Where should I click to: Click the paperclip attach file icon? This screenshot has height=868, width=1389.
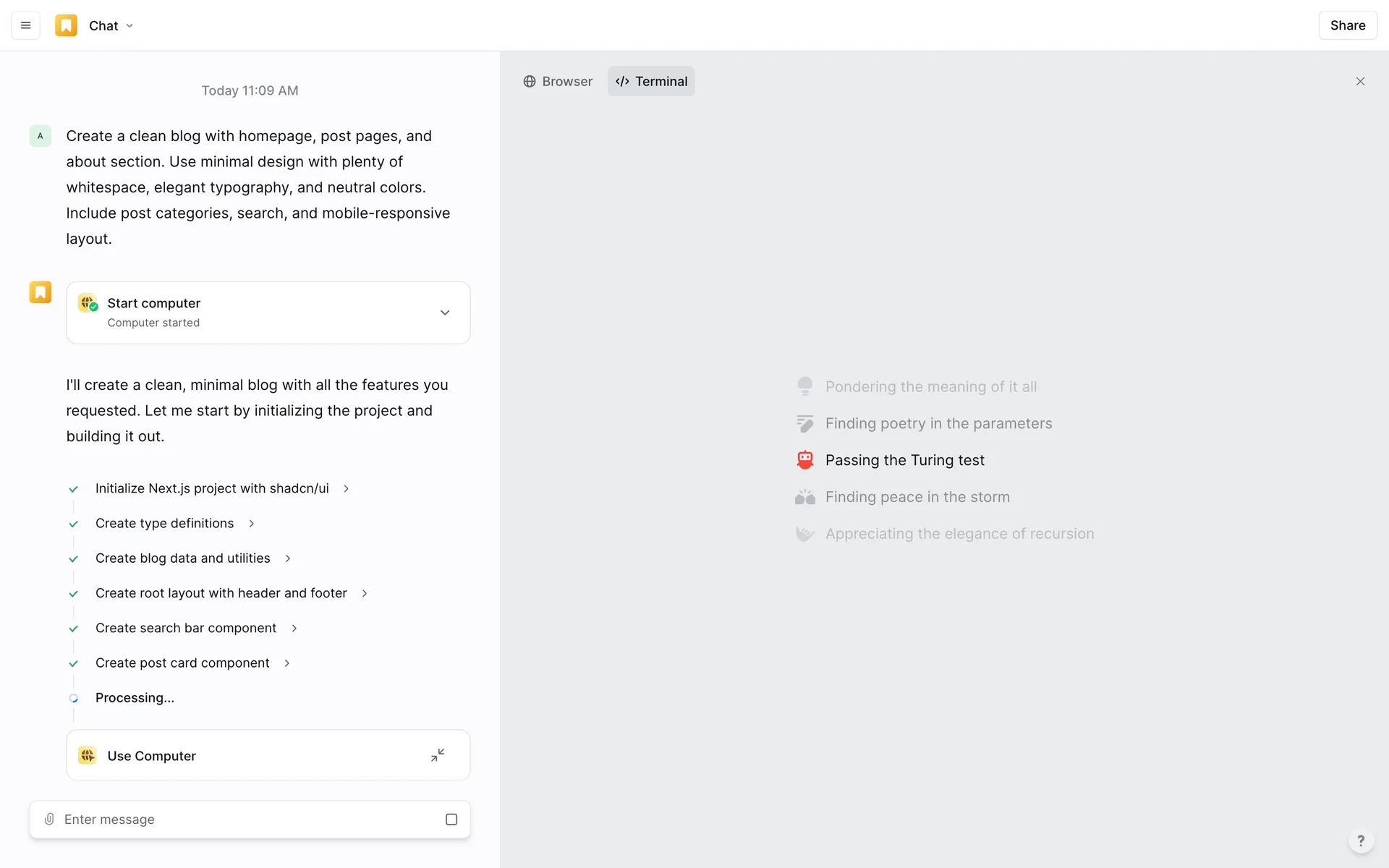point(49,819)
